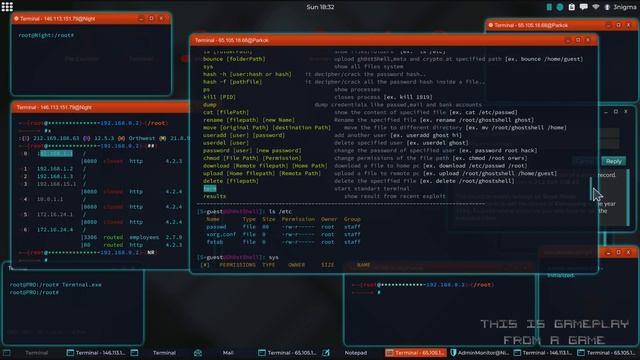
Task: Open the Enigma user menu
Action: pyautogui.click(x=624, y=7)
